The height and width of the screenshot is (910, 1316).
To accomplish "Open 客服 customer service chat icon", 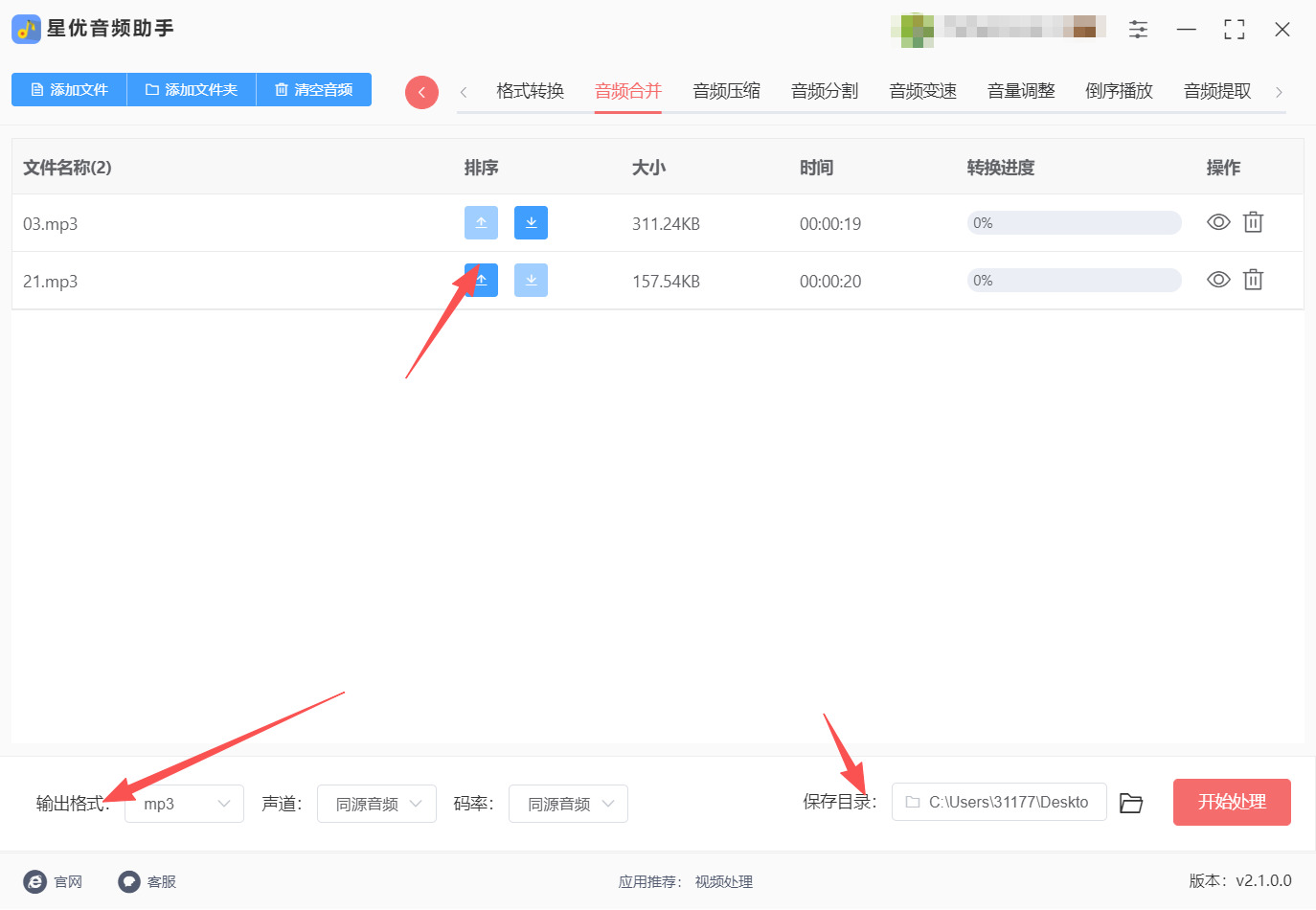I will (x=129, y=881).
